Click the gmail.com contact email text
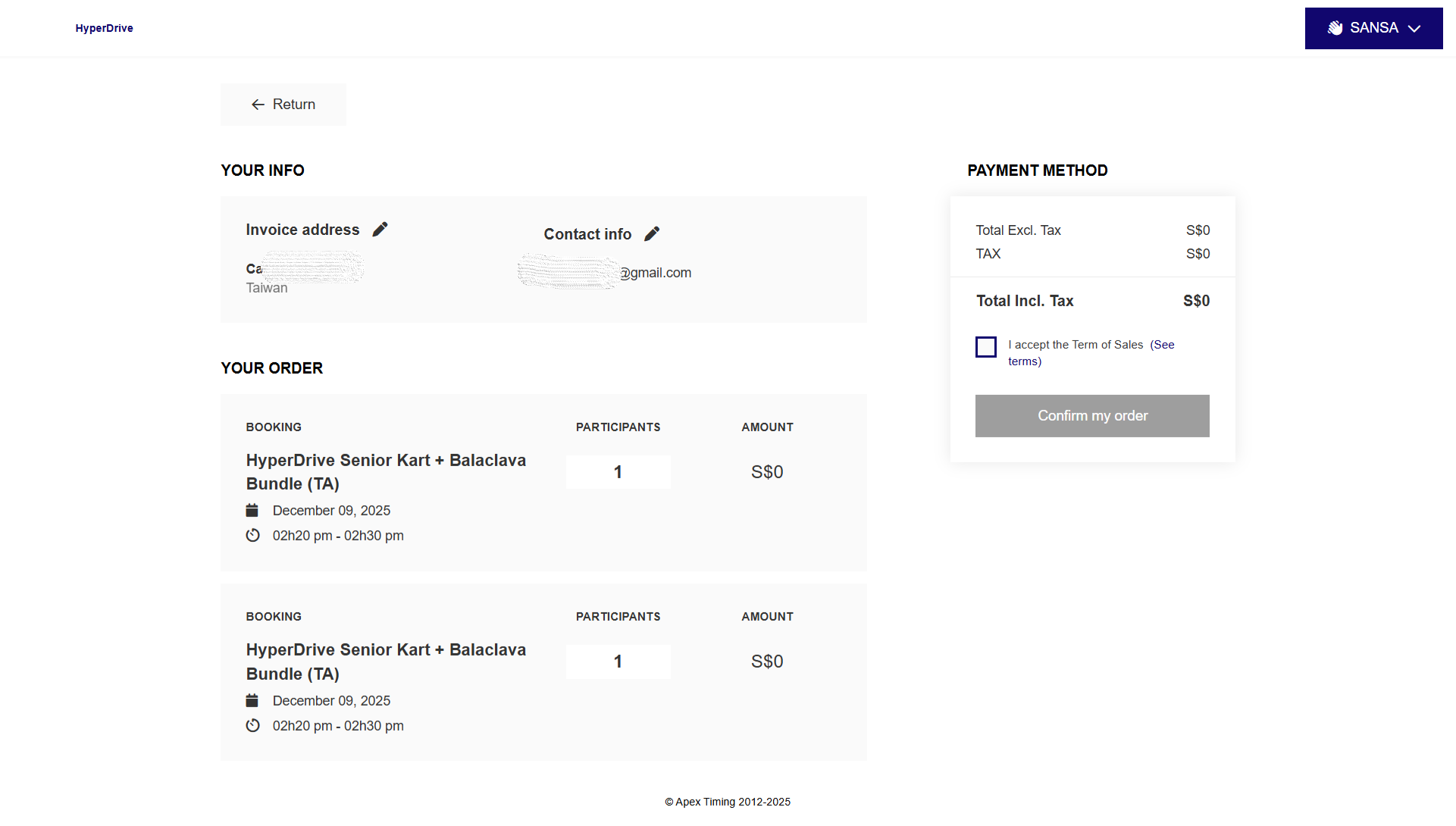 tap(656, 273)
